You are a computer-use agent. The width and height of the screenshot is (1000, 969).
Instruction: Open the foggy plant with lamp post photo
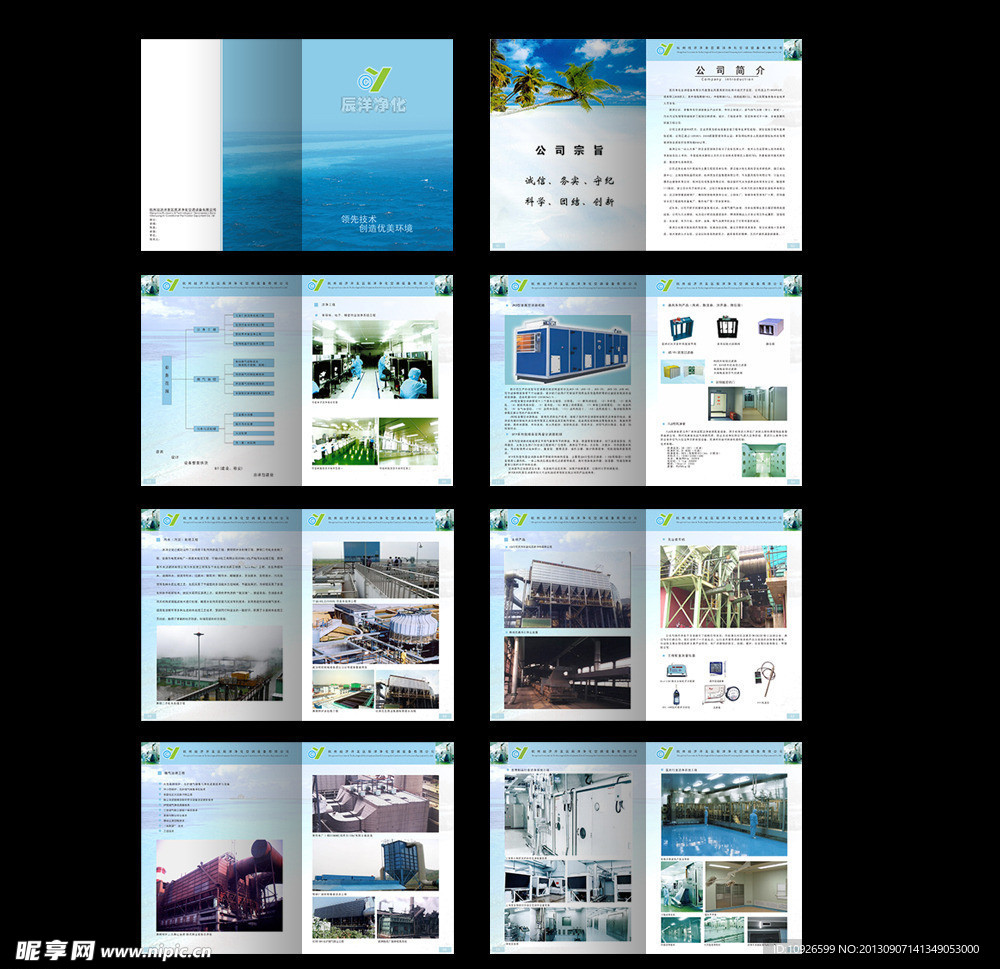(219, 663)
